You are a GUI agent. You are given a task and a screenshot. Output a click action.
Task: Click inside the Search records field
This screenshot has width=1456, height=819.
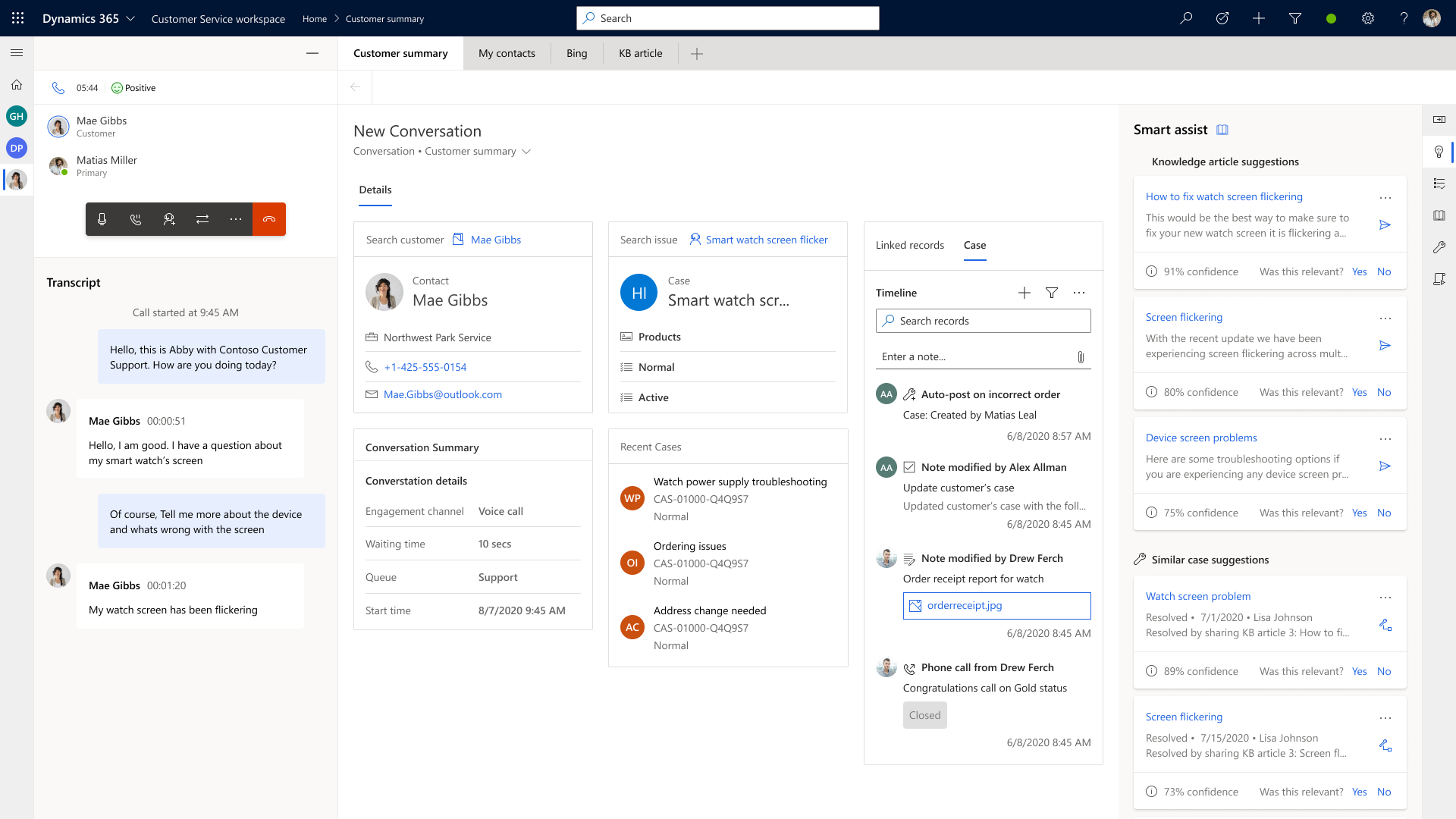pyautogui.click(x=983, y=320)
